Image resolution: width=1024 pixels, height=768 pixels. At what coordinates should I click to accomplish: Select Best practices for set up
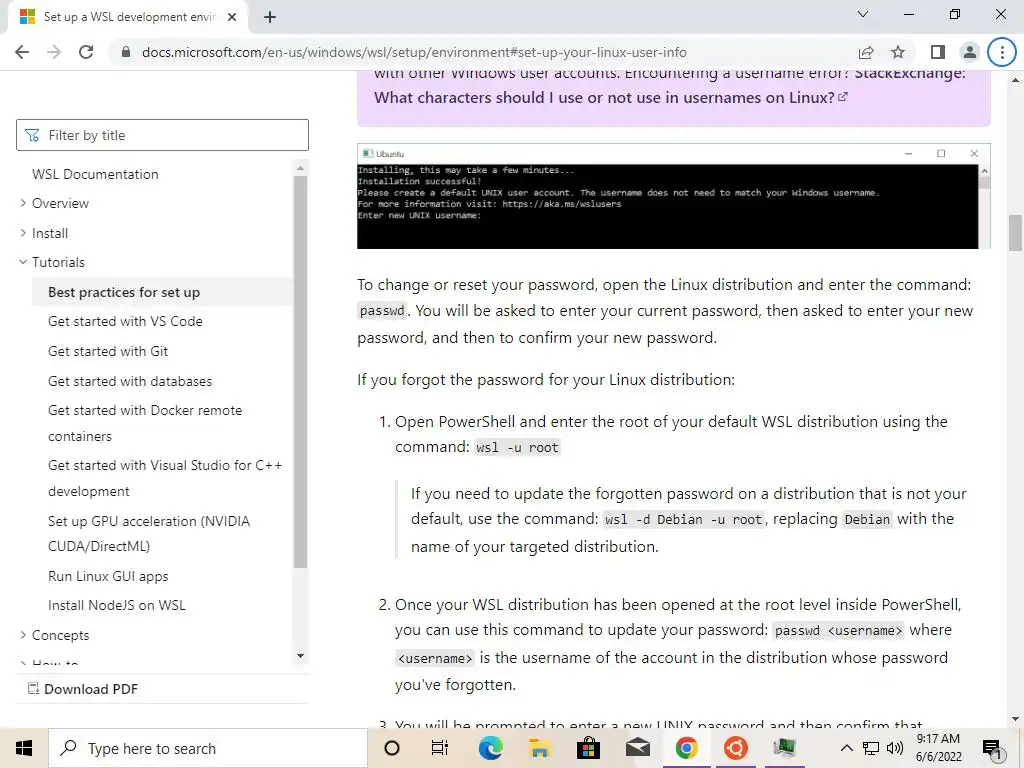(124, 292)
